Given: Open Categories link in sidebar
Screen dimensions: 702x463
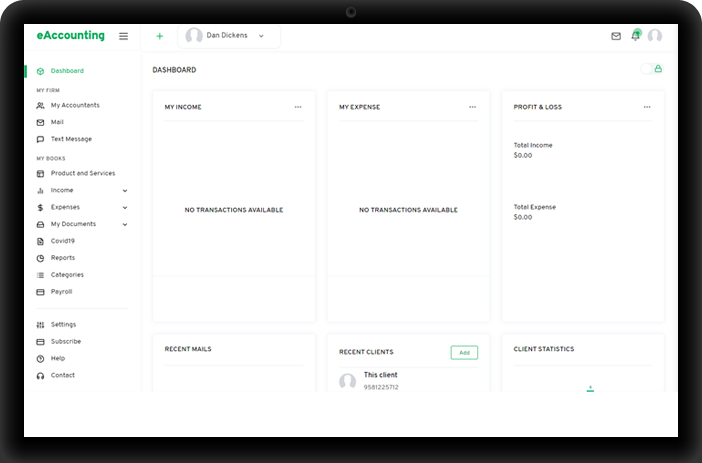Looking at the screenshot, I should point(67,275).
